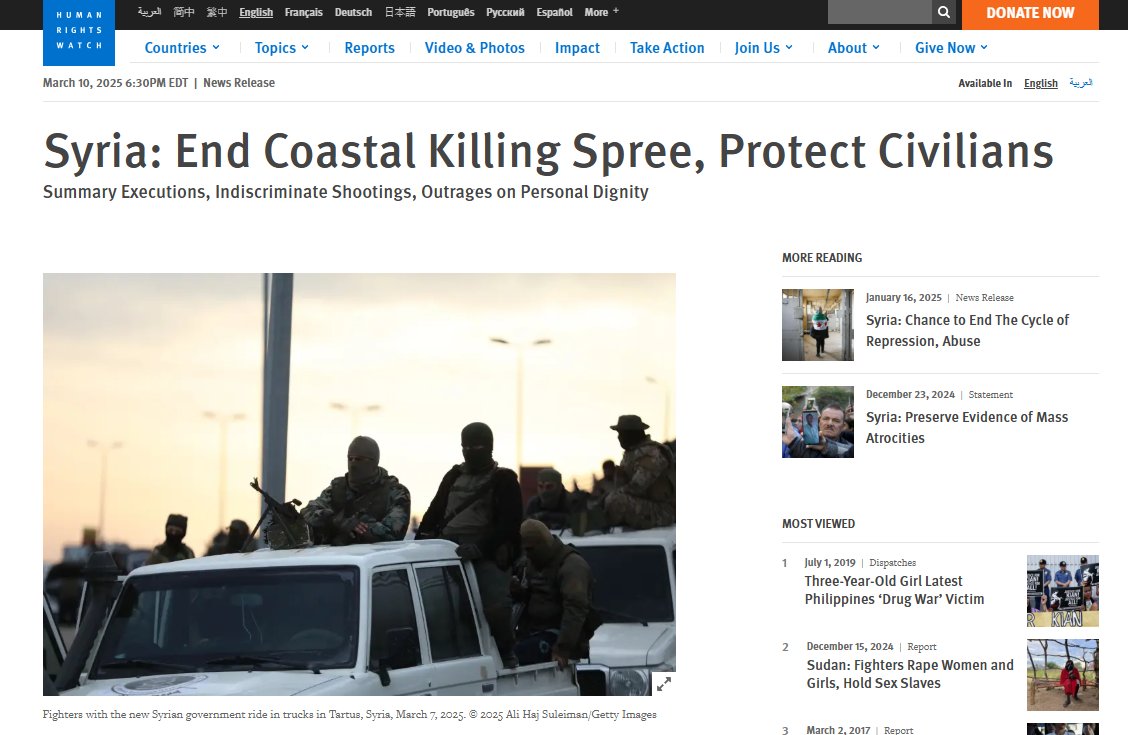
Task: Switch language to Japanese
Action: 400,12
